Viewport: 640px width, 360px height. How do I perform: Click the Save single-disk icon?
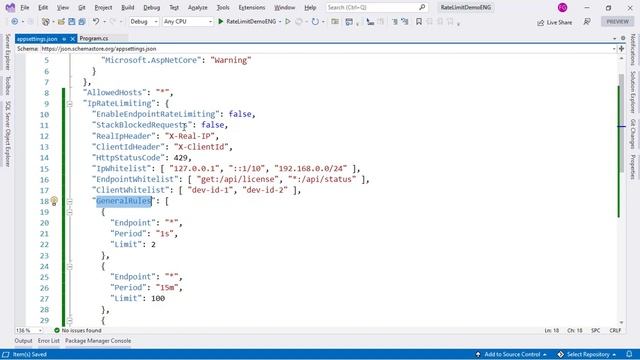point(71,22)
